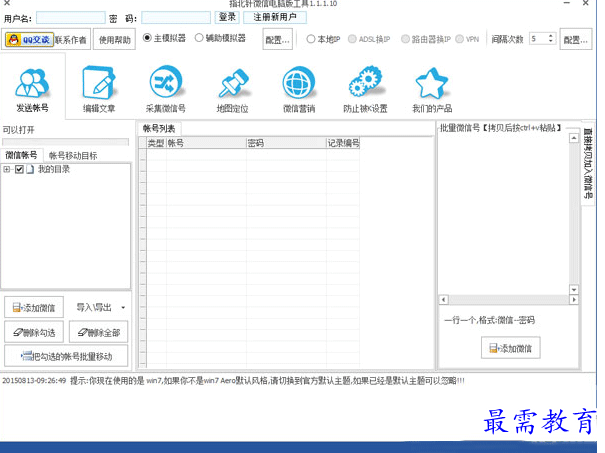
Task: Select the VPN radio option
Action: pos(459,39)
